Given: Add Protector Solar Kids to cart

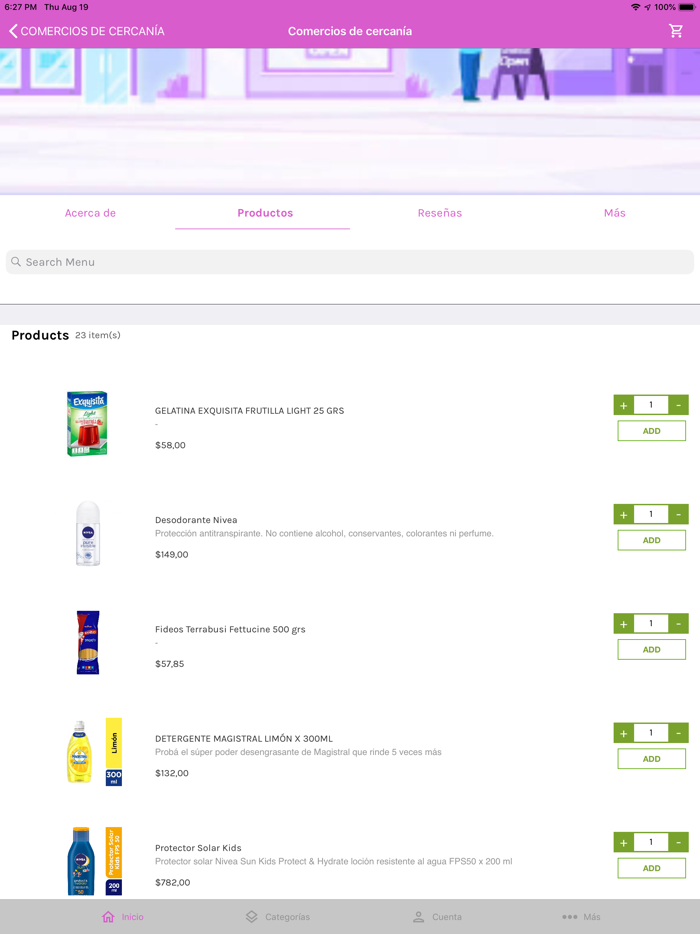Looking at the screenshot, I should click(x=651, y=868).
